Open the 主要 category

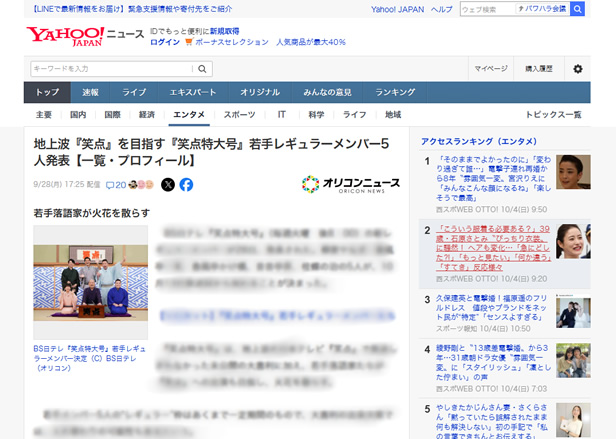click(44, 115)
